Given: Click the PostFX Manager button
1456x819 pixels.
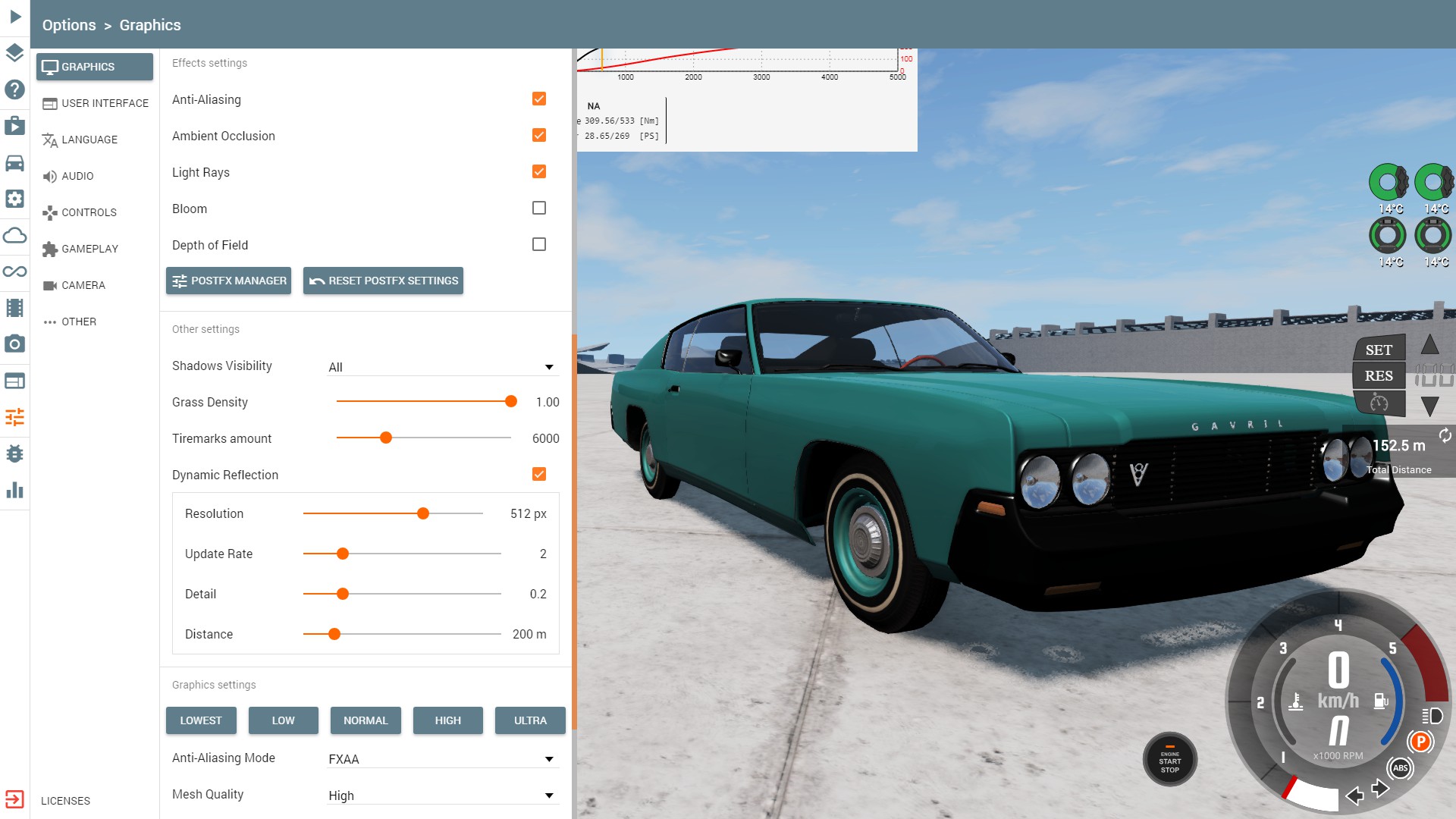Looking at the screenshot, I should [228, 281].
